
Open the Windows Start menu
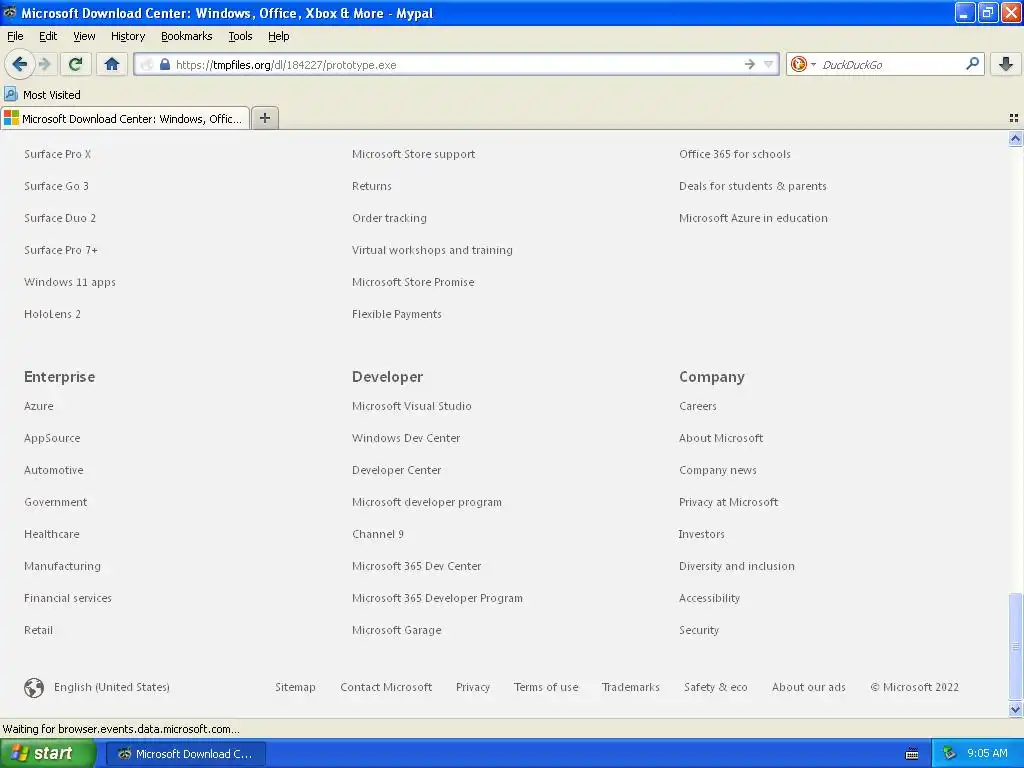[x=48, y=754]
